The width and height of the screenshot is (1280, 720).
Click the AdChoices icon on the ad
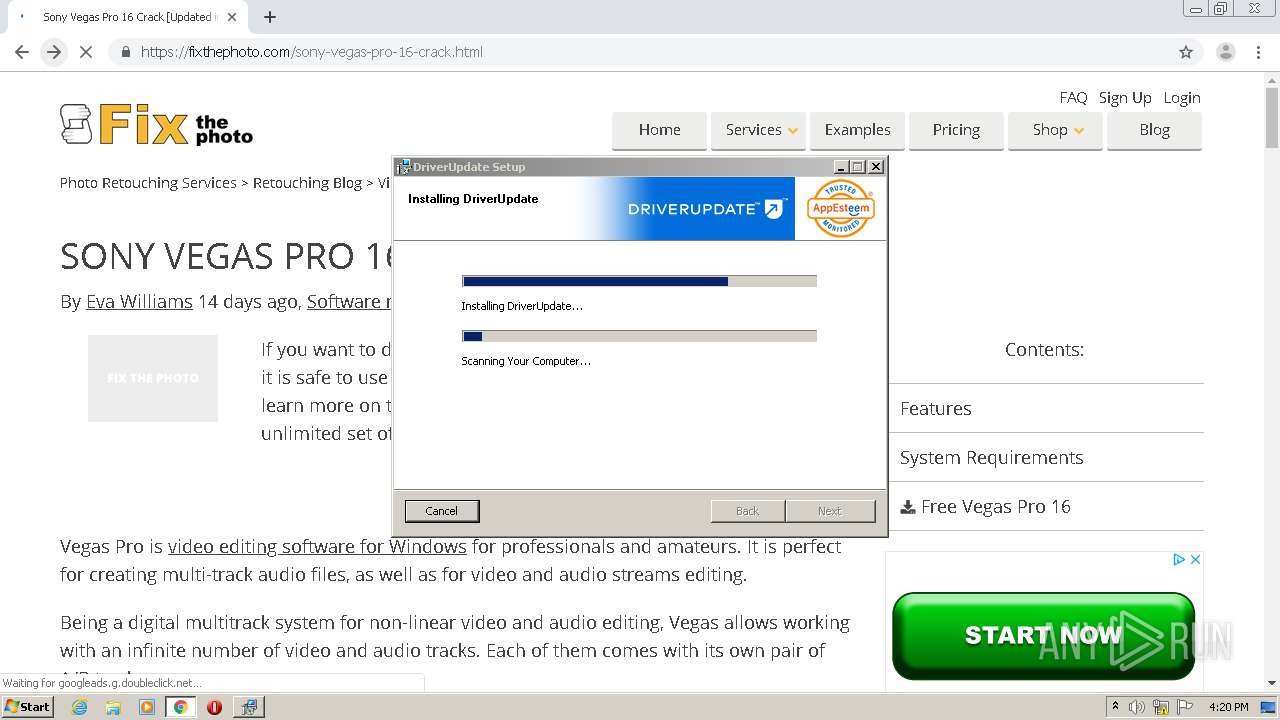[1179, 560]
